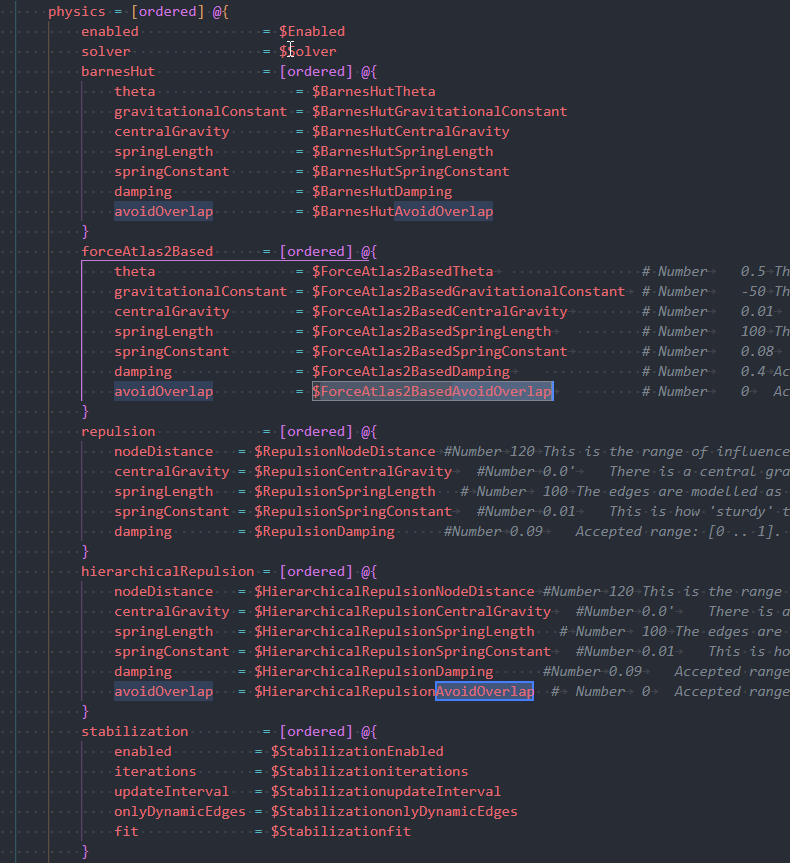Click $ForceAtlas2BasedSpringConstant variable
The height and width of the screenshot is (863, 790).
click(440, 351)
